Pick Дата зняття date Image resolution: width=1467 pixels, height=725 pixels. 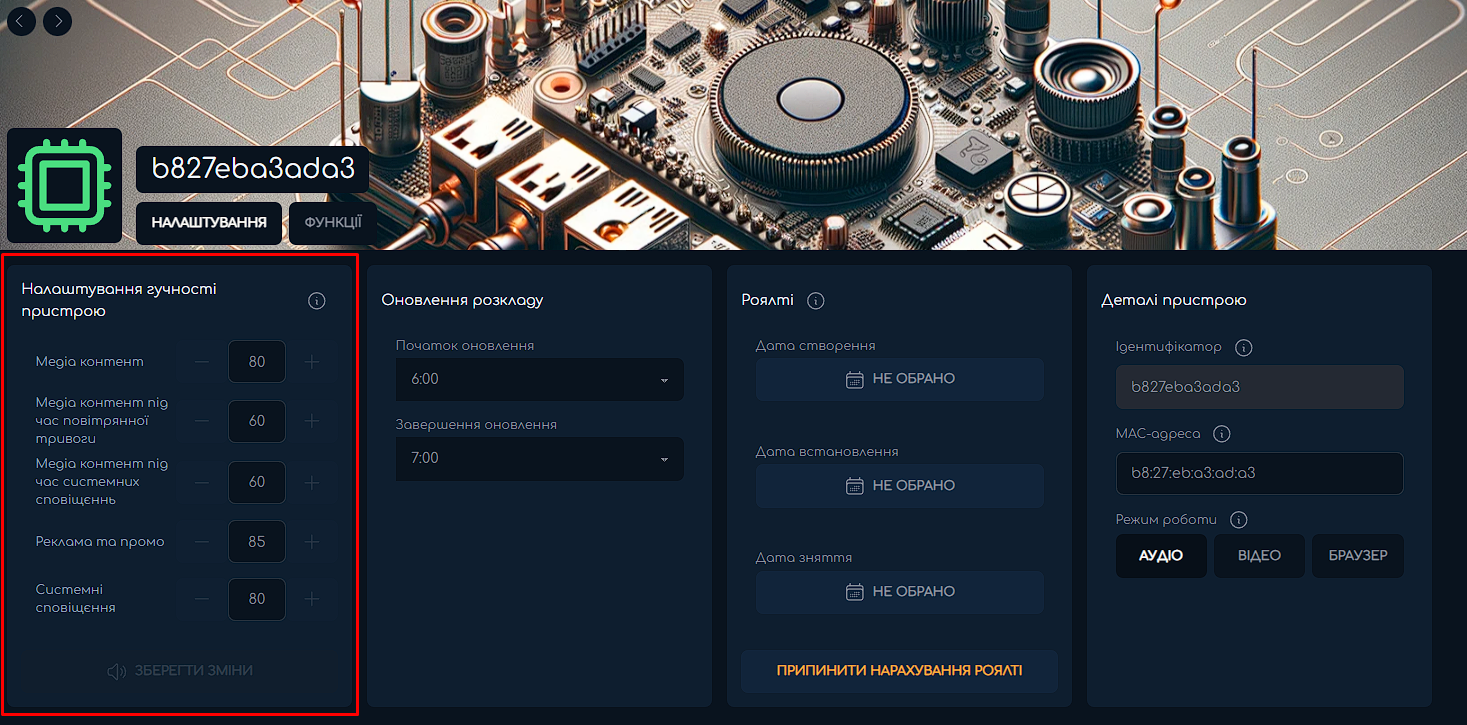tap(900, 591)
